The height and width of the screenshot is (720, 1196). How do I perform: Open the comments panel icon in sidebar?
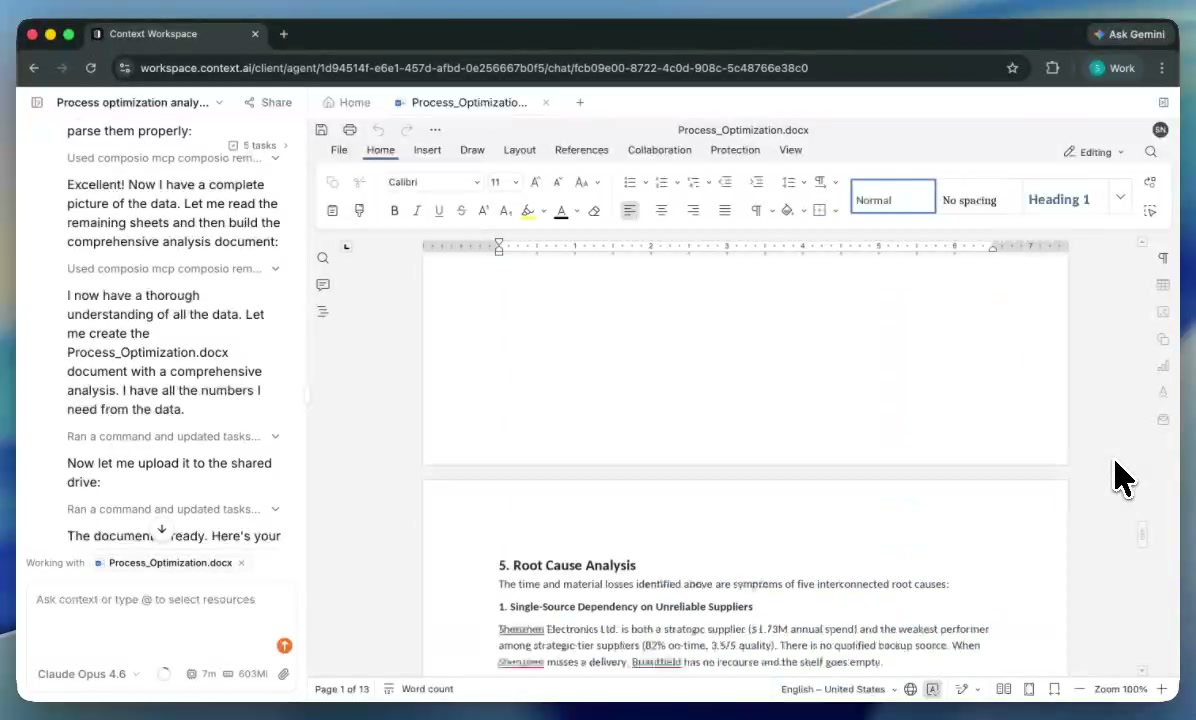[x=323, y=285]
